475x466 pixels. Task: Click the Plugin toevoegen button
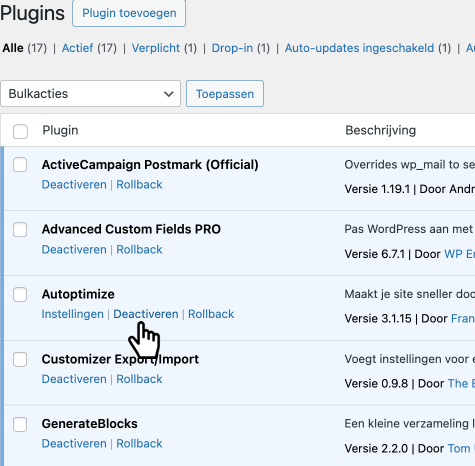point(129,13)
